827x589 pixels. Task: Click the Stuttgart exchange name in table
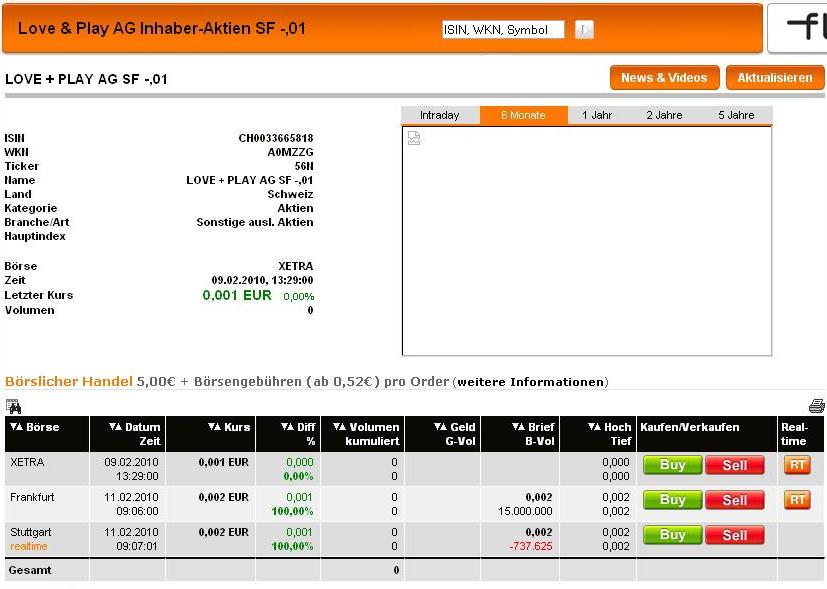point(31,532)
